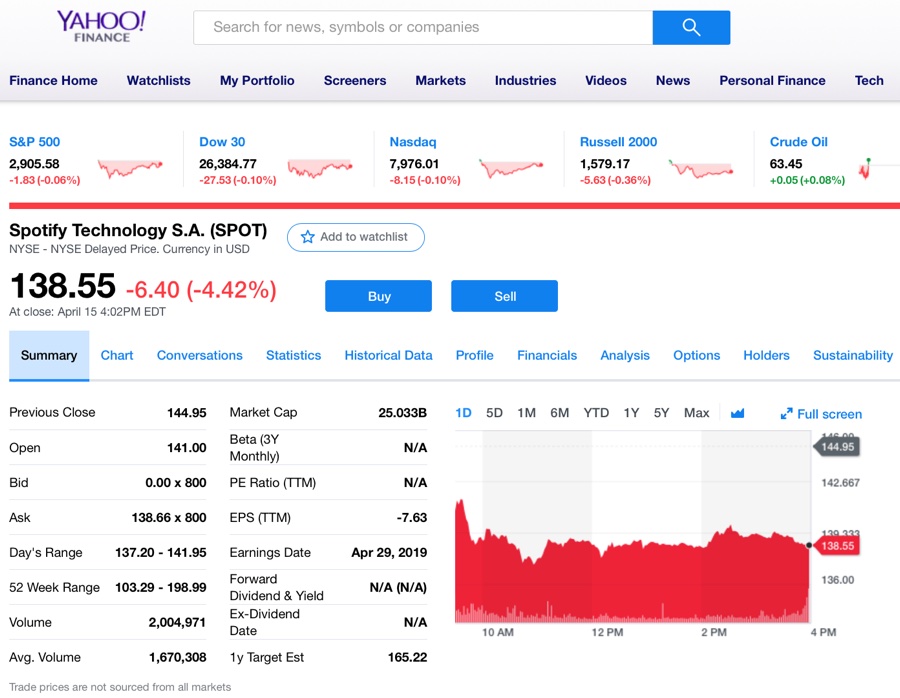900x698 pixels.
Task: Click Add to watchlist button
Action: click(x=356, y=237)
